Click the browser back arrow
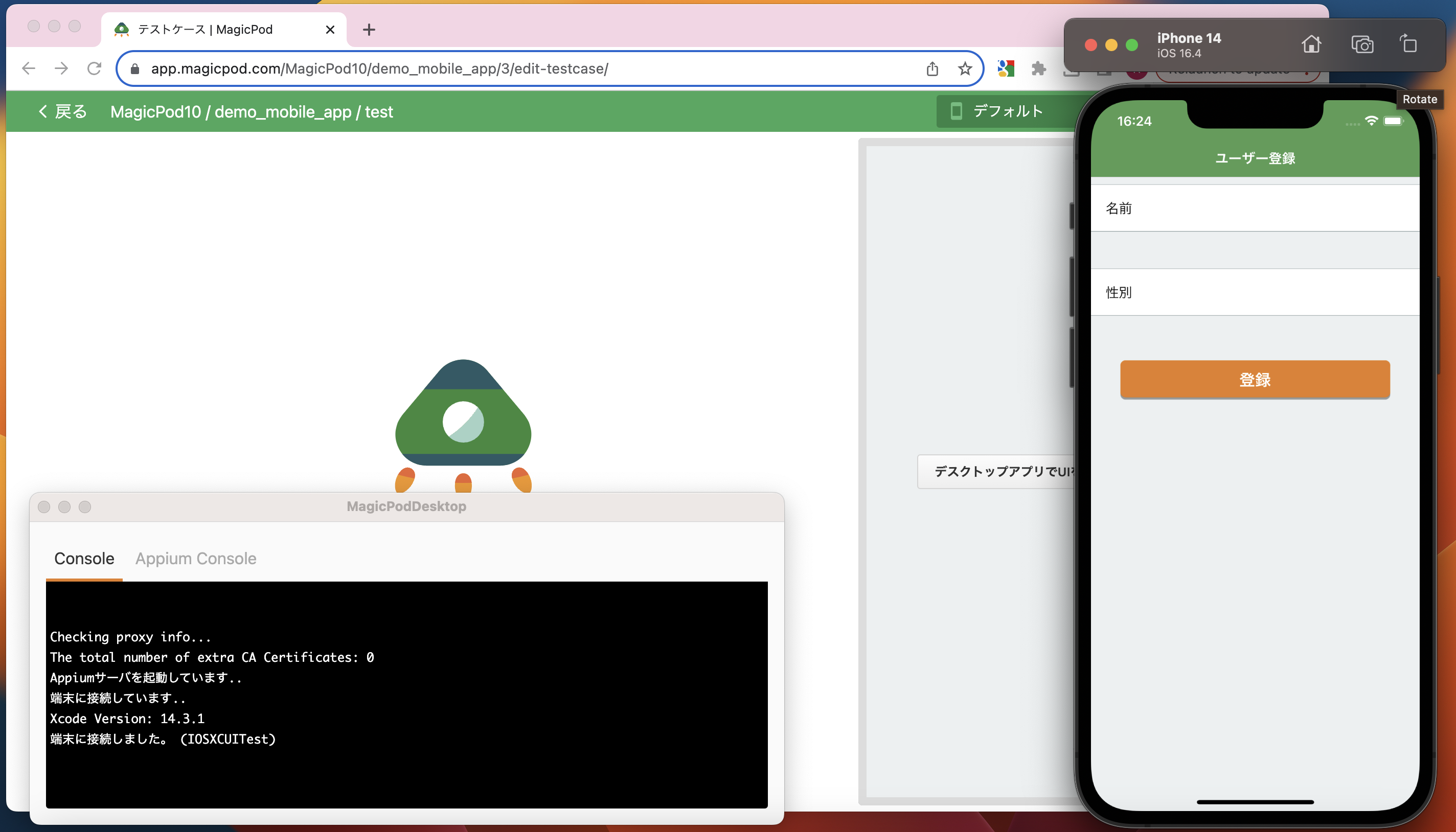Screen dimensions: 1456x832 click(28, 68)
